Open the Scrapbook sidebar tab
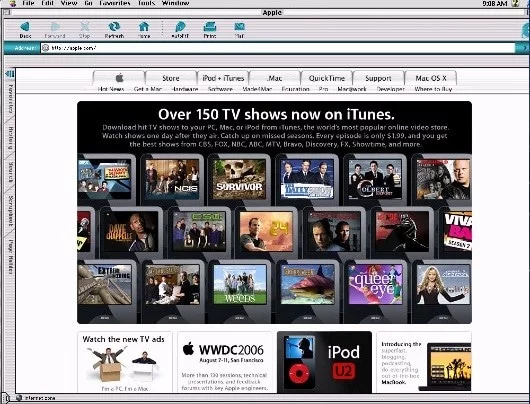The width and height of the screenshot is (530, 404). click(x=10, y=210)
